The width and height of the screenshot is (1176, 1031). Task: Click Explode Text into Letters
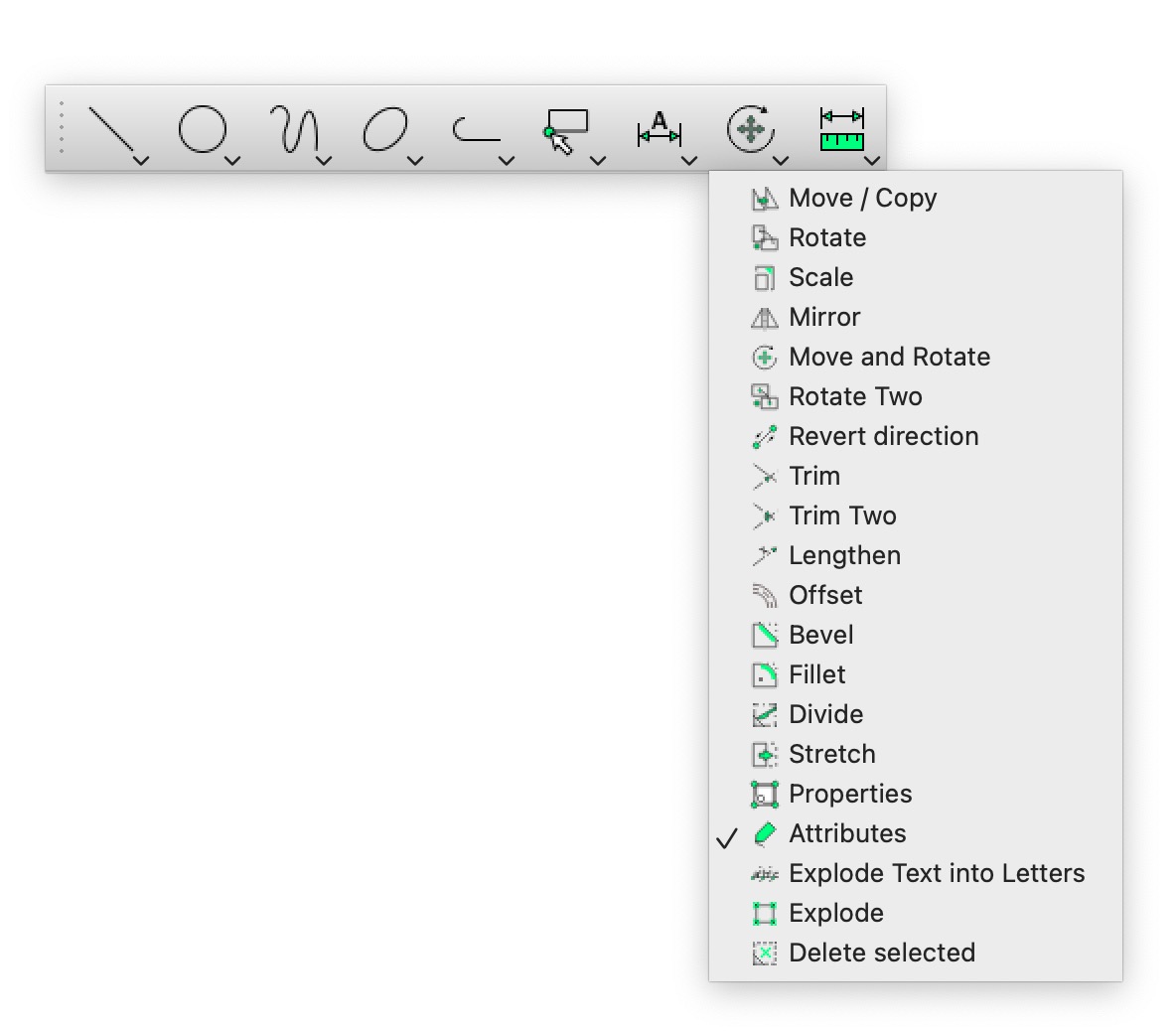point(936,873)
